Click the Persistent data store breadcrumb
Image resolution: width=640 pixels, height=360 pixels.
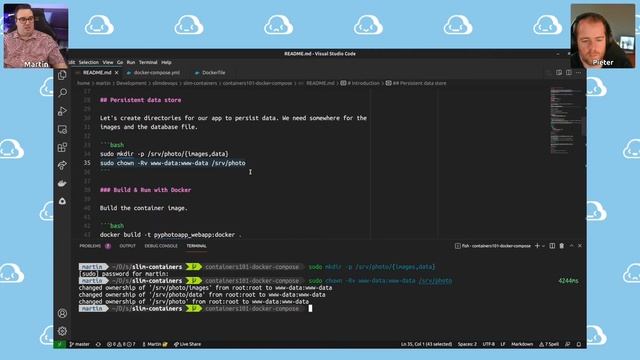point(416,83)
